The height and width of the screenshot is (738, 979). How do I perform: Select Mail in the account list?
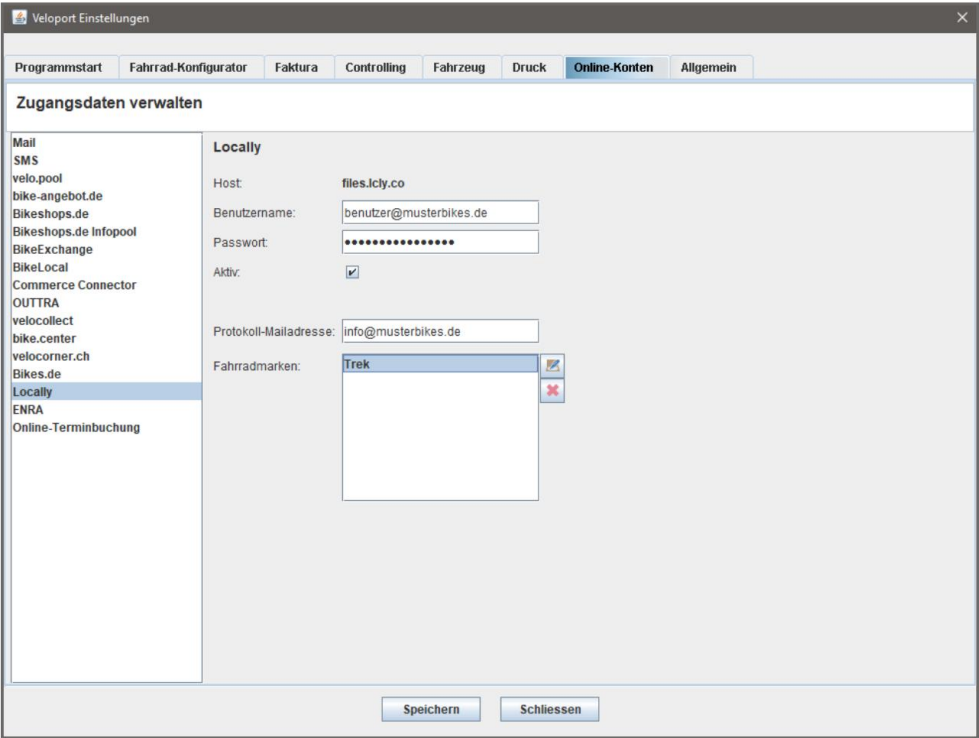coord(106,143)
